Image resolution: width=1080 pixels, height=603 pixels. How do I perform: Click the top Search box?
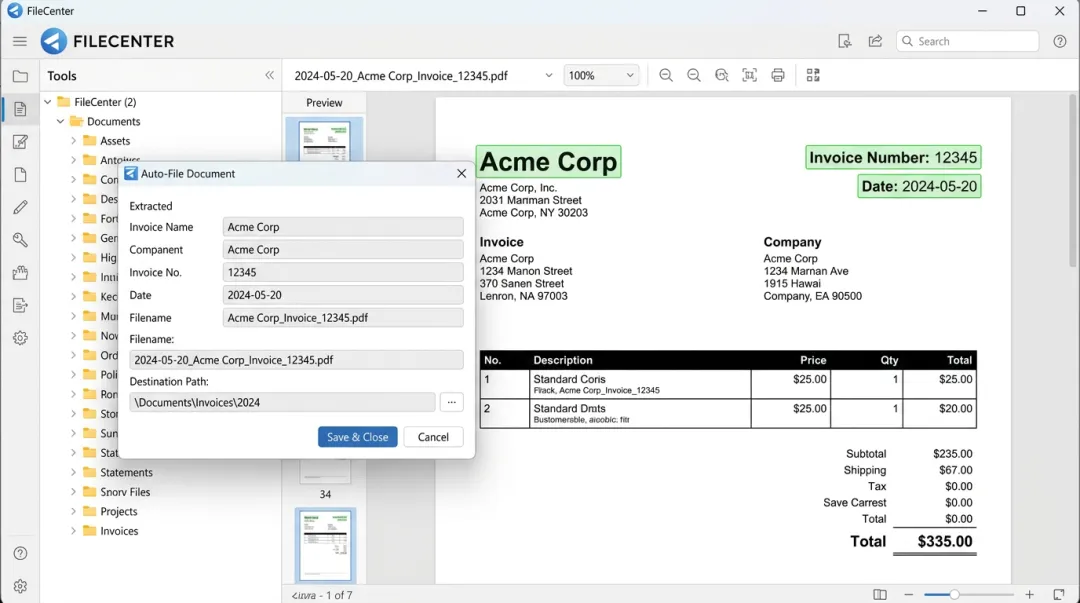point(967,41)
